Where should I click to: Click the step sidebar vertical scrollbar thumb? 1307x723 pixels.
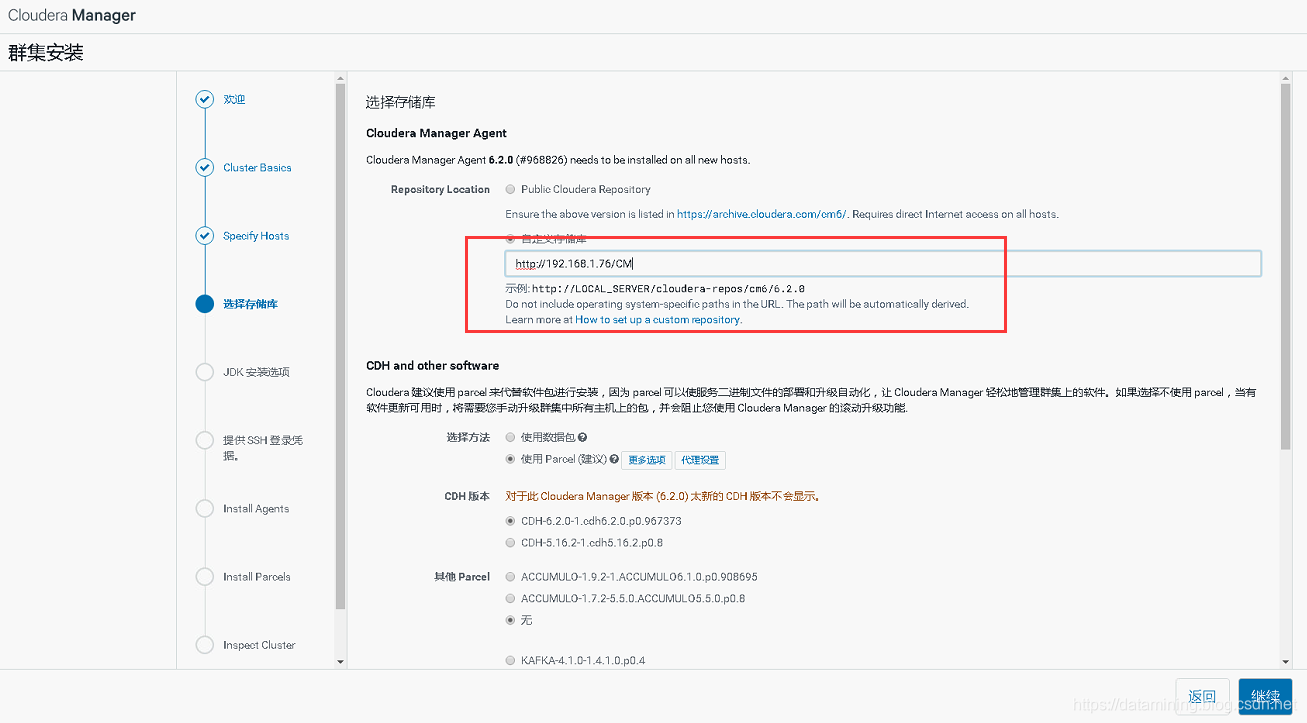coord(340,346)
